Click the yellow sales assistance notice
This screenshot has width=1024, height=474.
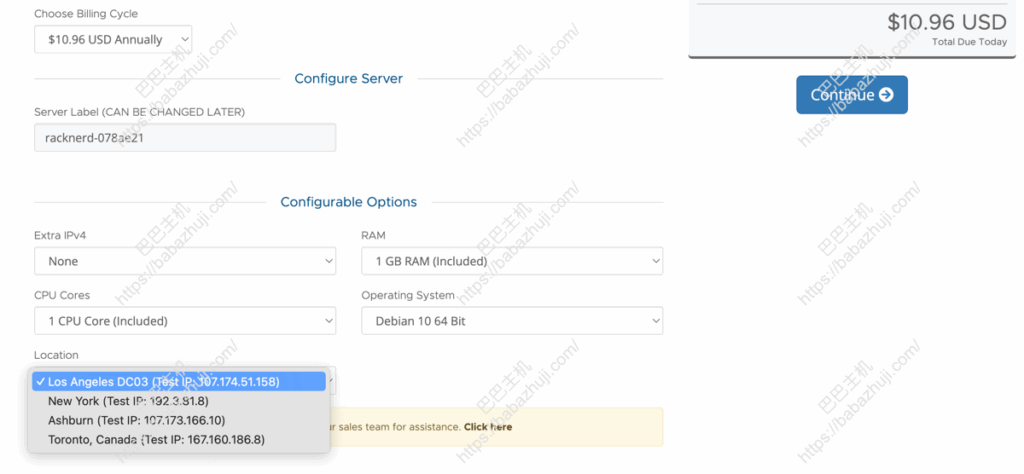pyautogui.click(x=580, y=427)
